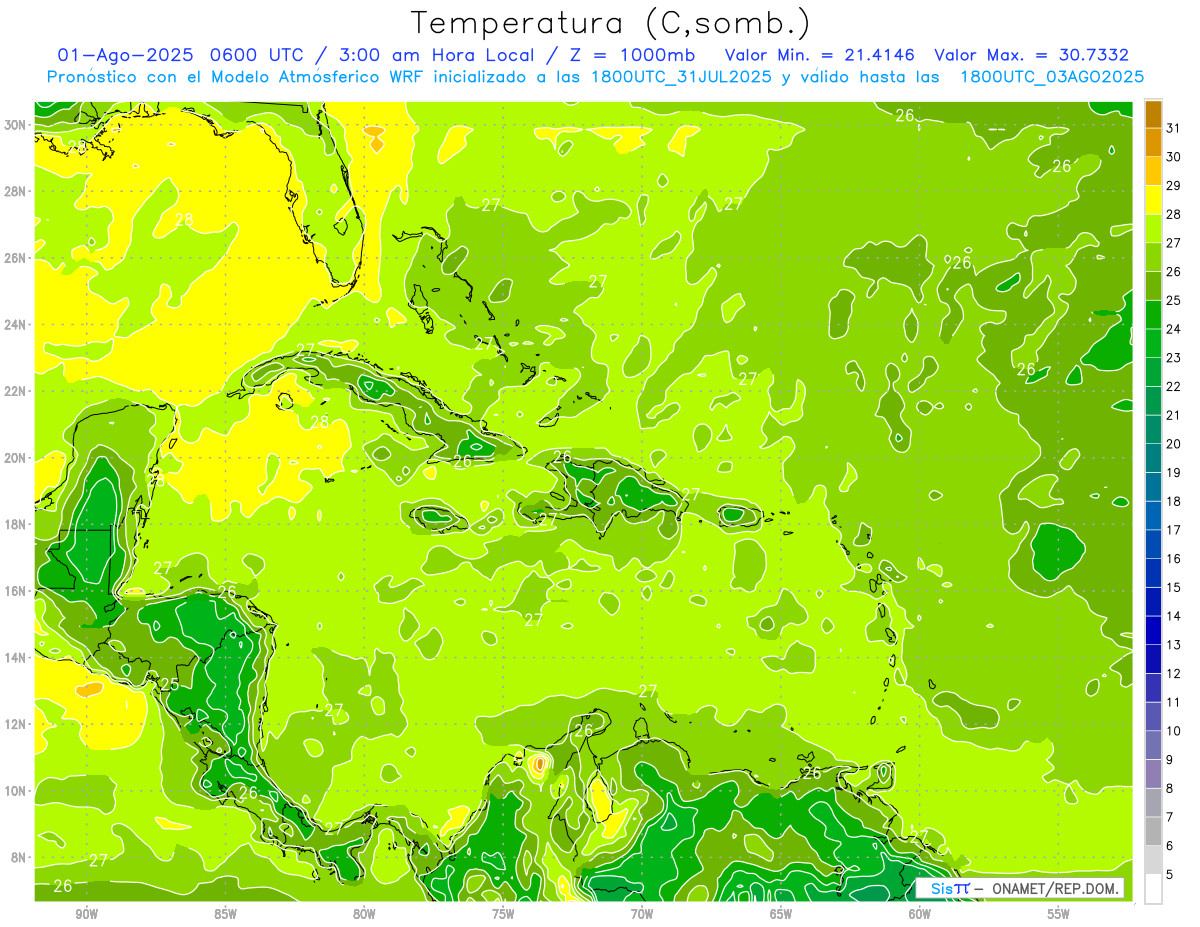Click the 60W longitude axis label
The image size is (1200, 927).
[920, 914]
